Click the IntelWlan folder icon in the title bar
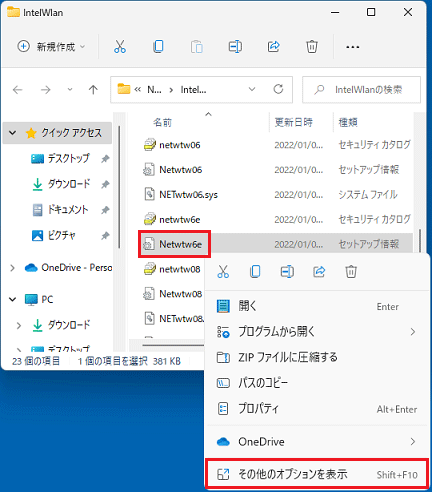The width and height of the screenshot is (432, 492). [13, 12]
